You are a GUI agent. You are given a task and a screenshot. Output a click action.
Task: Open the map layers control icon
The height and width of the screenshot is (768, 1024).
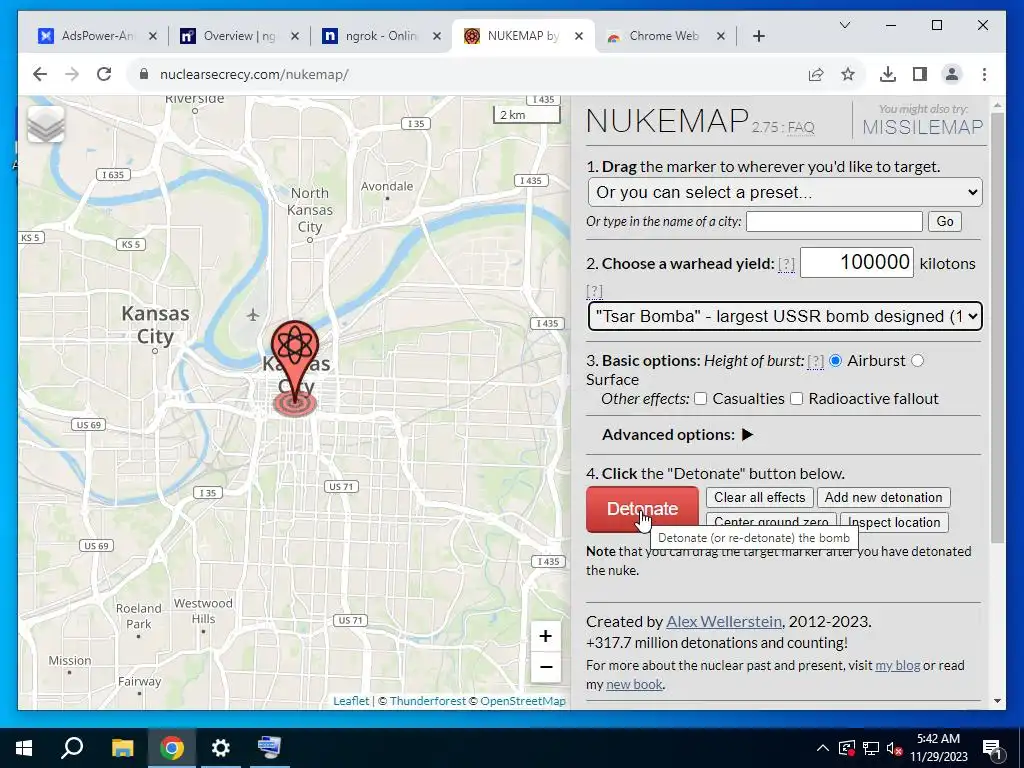tap(46, 123)
